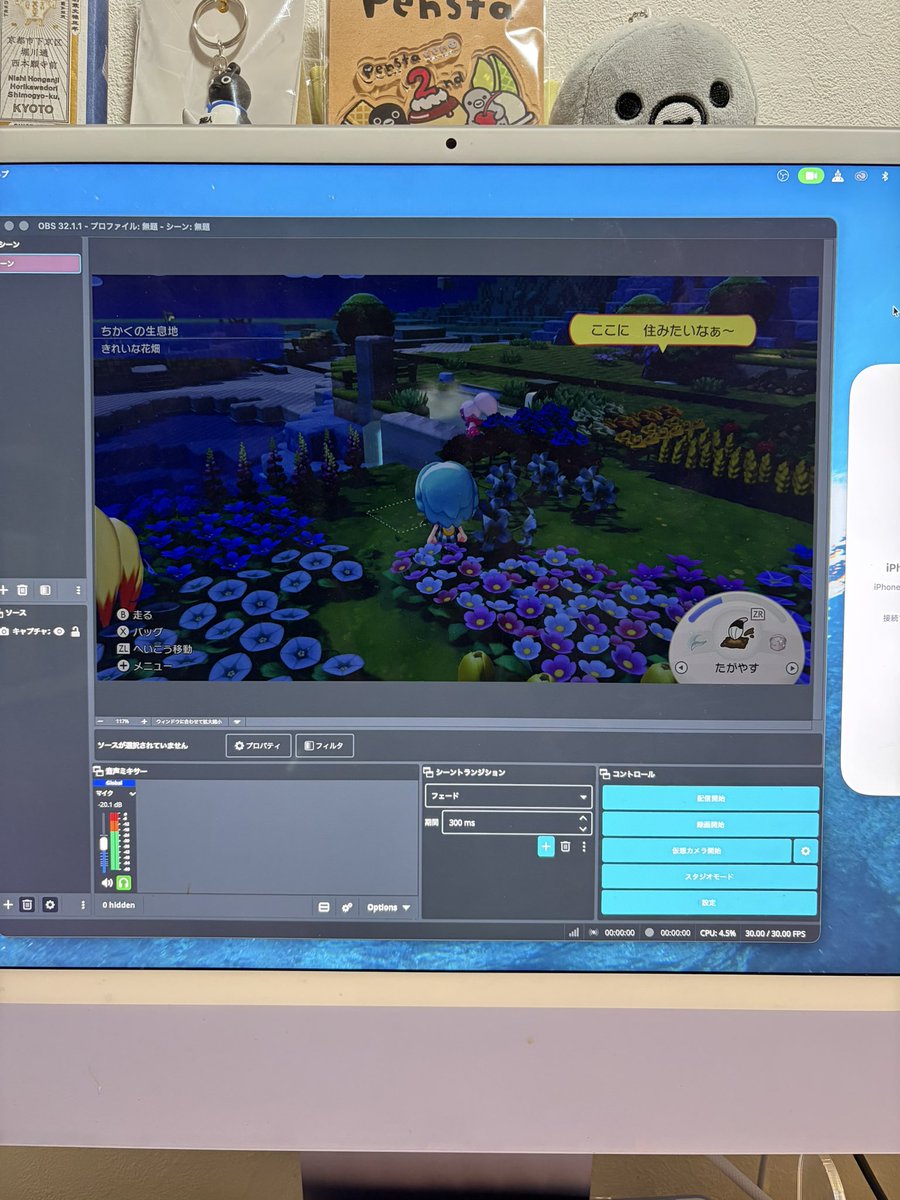Open source Filters (フィルタ) button
Viewport: 900px width, 1200px height.
coord(324,746)
